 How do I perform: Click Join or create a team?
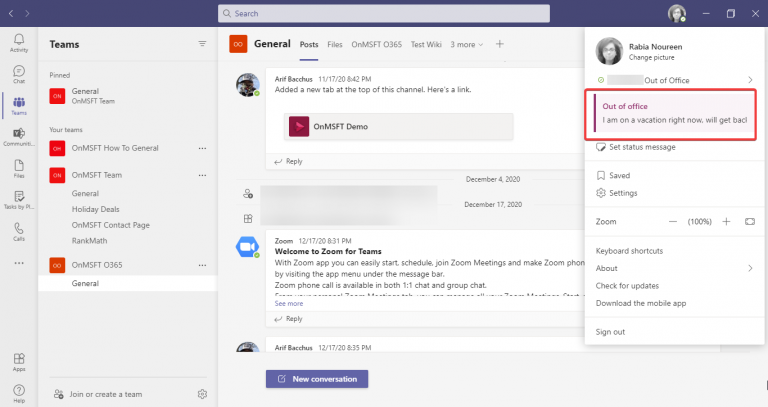[98, 394]
